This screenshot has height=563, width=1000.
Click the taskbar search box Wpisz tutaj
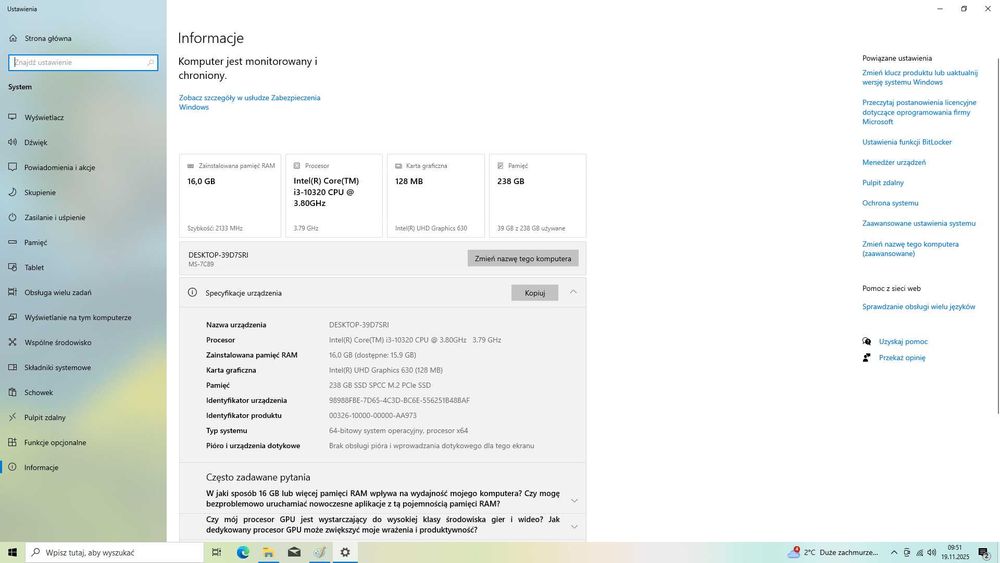click(x=115, y=552)
